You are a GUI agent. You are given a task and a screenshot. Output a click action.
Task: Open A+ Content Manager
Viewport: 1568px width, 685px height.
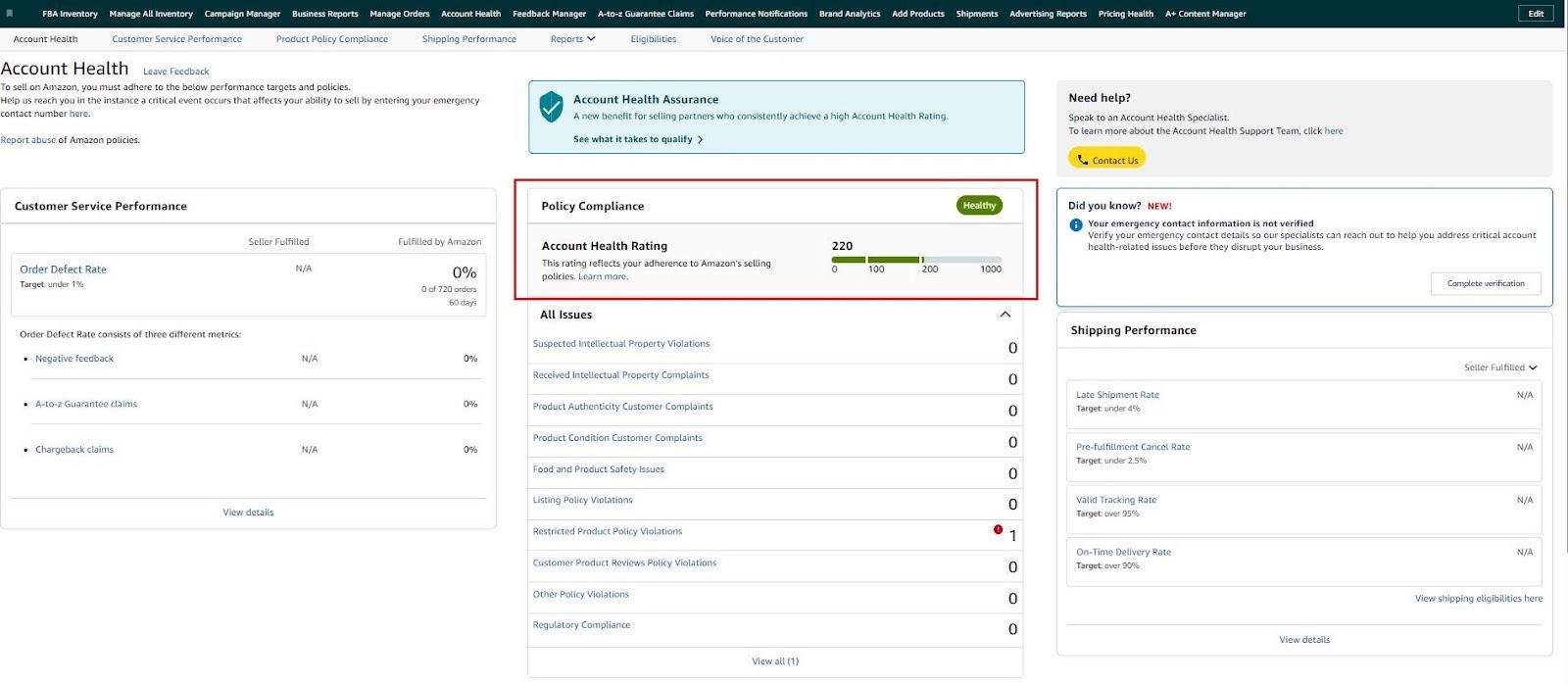1205,14
